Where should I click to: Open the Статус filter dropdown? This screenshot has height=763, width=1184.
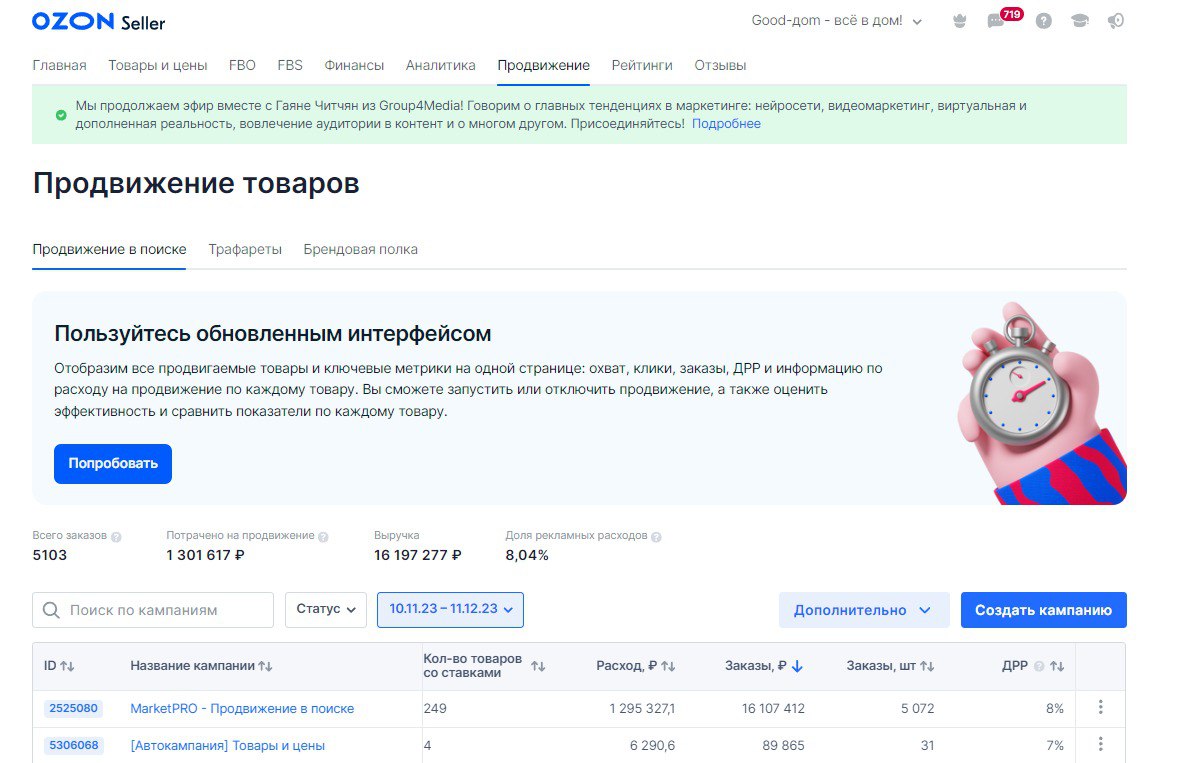pyautogui.click(x=325, y=610)
